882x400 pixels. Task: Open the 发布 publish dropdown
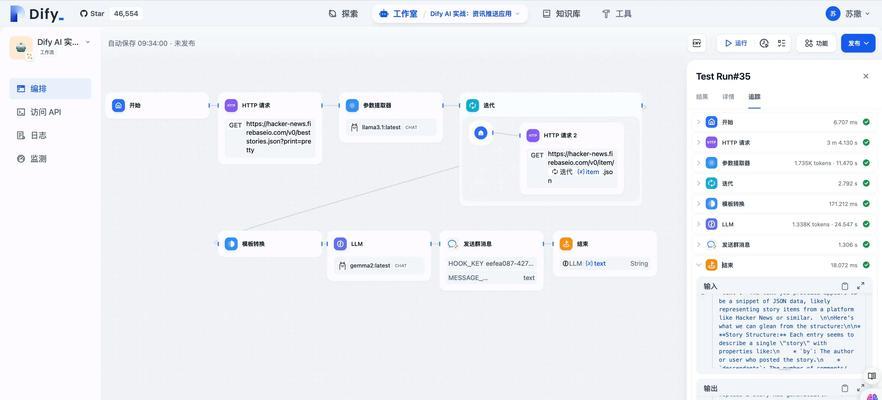(x=858, y=43)
